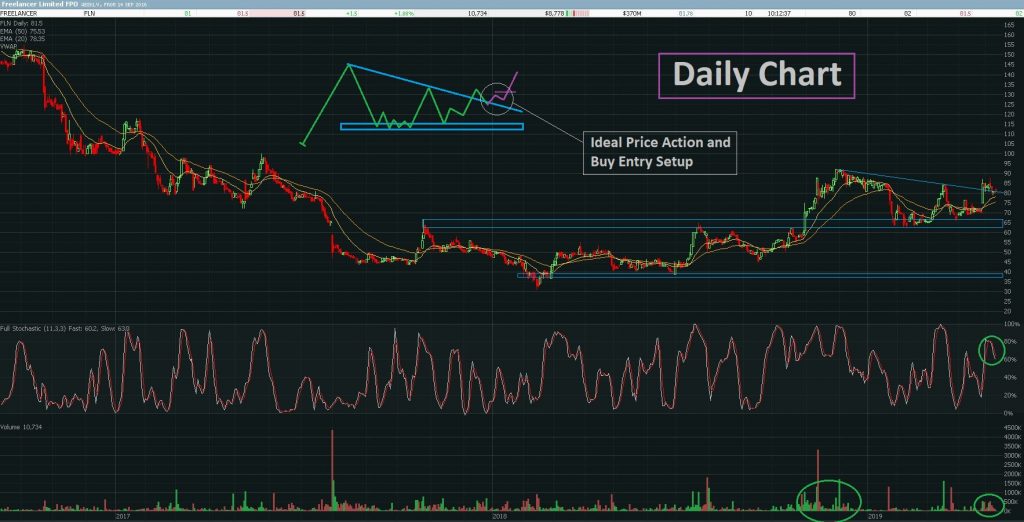This screenshot has height=522, width=1024.
Task: Click the 10:12:37 last trade time cell
Action: 779,13
